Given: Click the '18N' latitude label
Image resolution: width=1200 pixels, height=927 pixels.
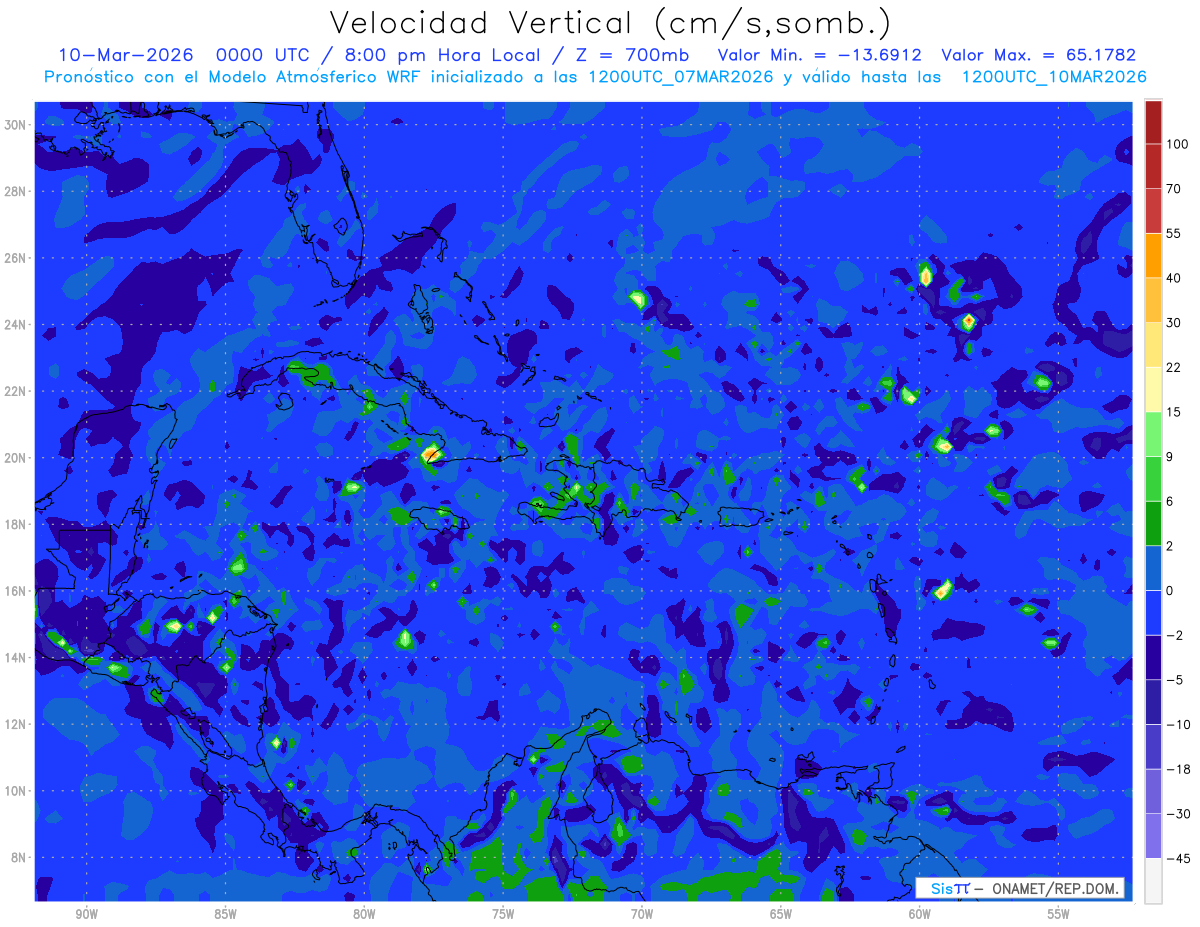Looking at the screenshot, I should (16, 524).
